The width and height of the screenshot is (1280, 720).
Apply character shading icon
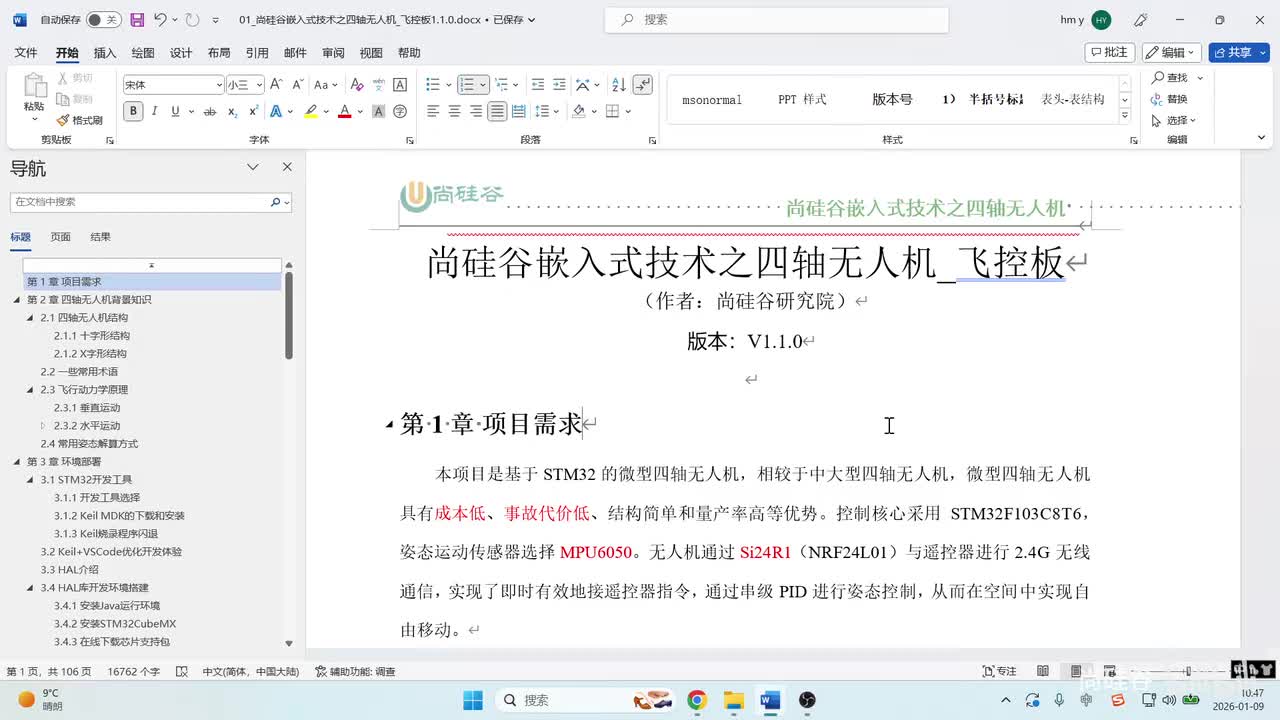379,111
